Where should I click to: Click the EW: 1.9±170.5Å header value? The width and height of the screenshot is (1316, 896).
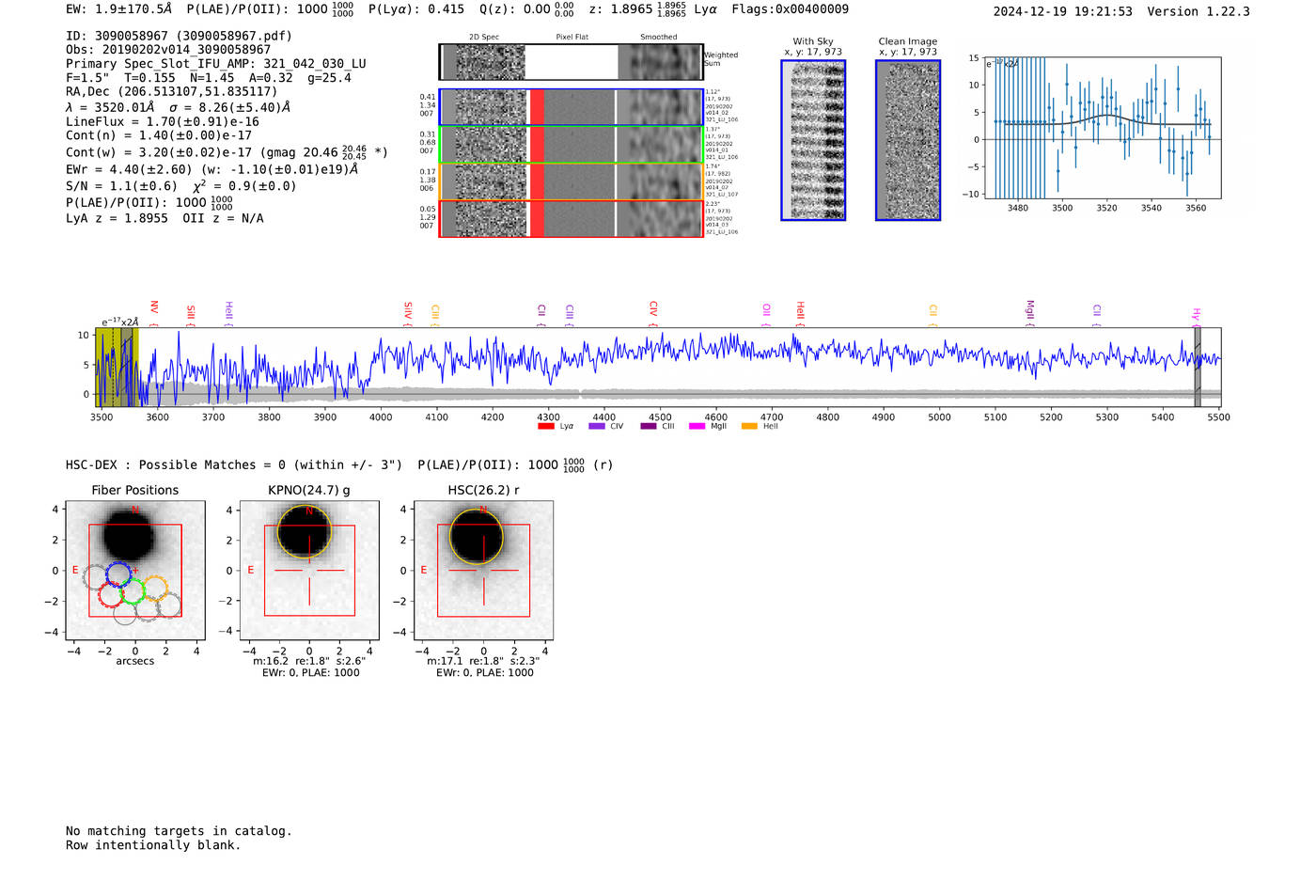point(119,9)
